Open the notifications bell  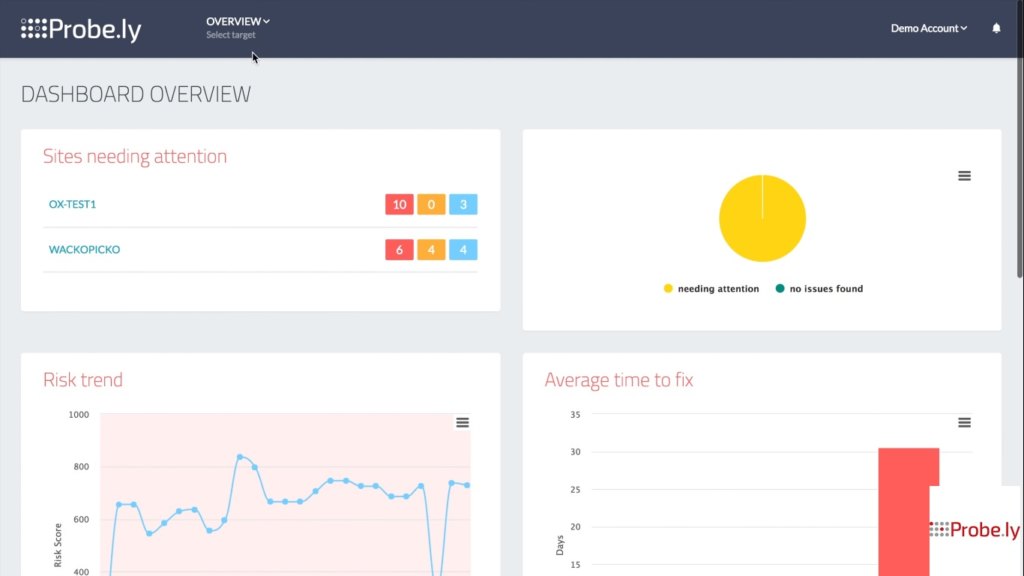996,28
